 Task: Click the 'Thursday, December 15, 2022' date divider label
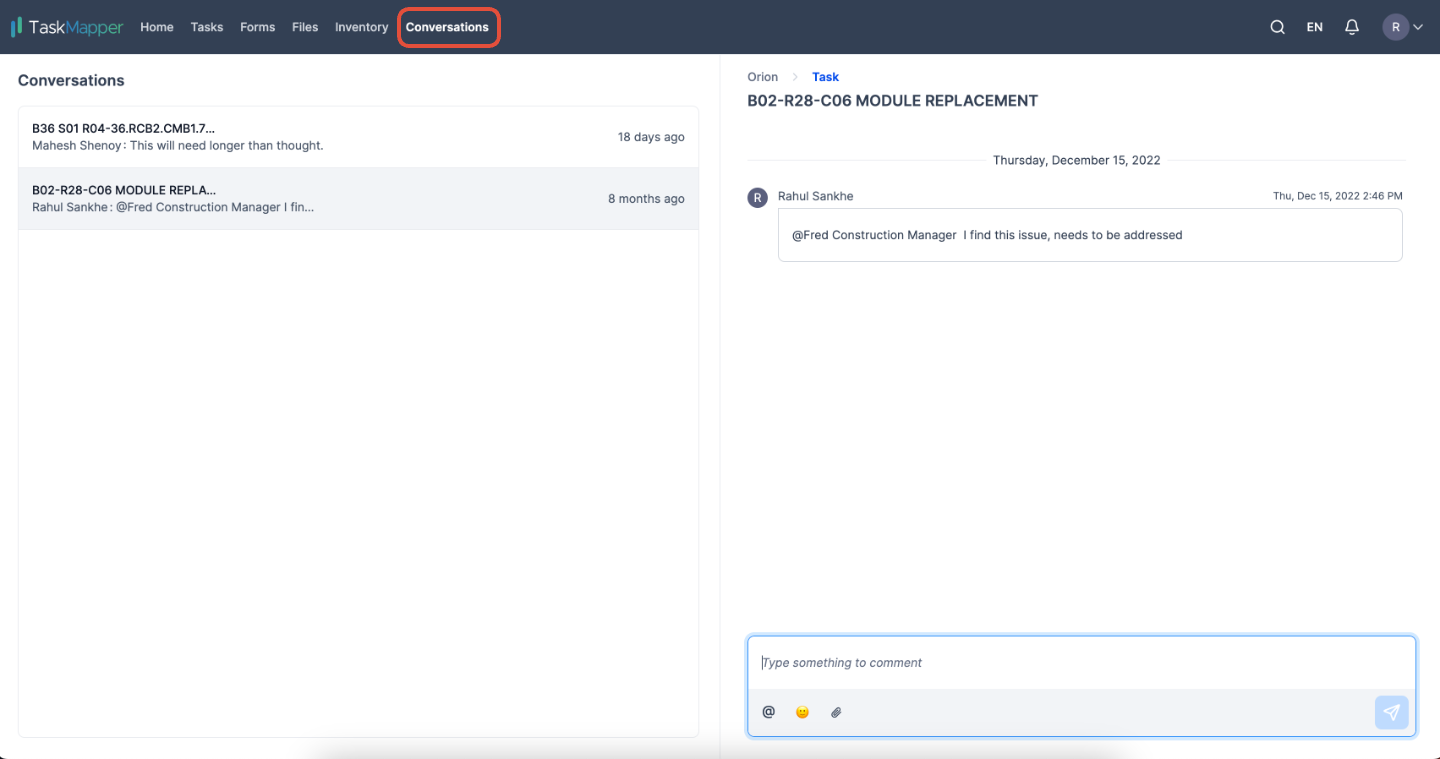(1076, 160)
